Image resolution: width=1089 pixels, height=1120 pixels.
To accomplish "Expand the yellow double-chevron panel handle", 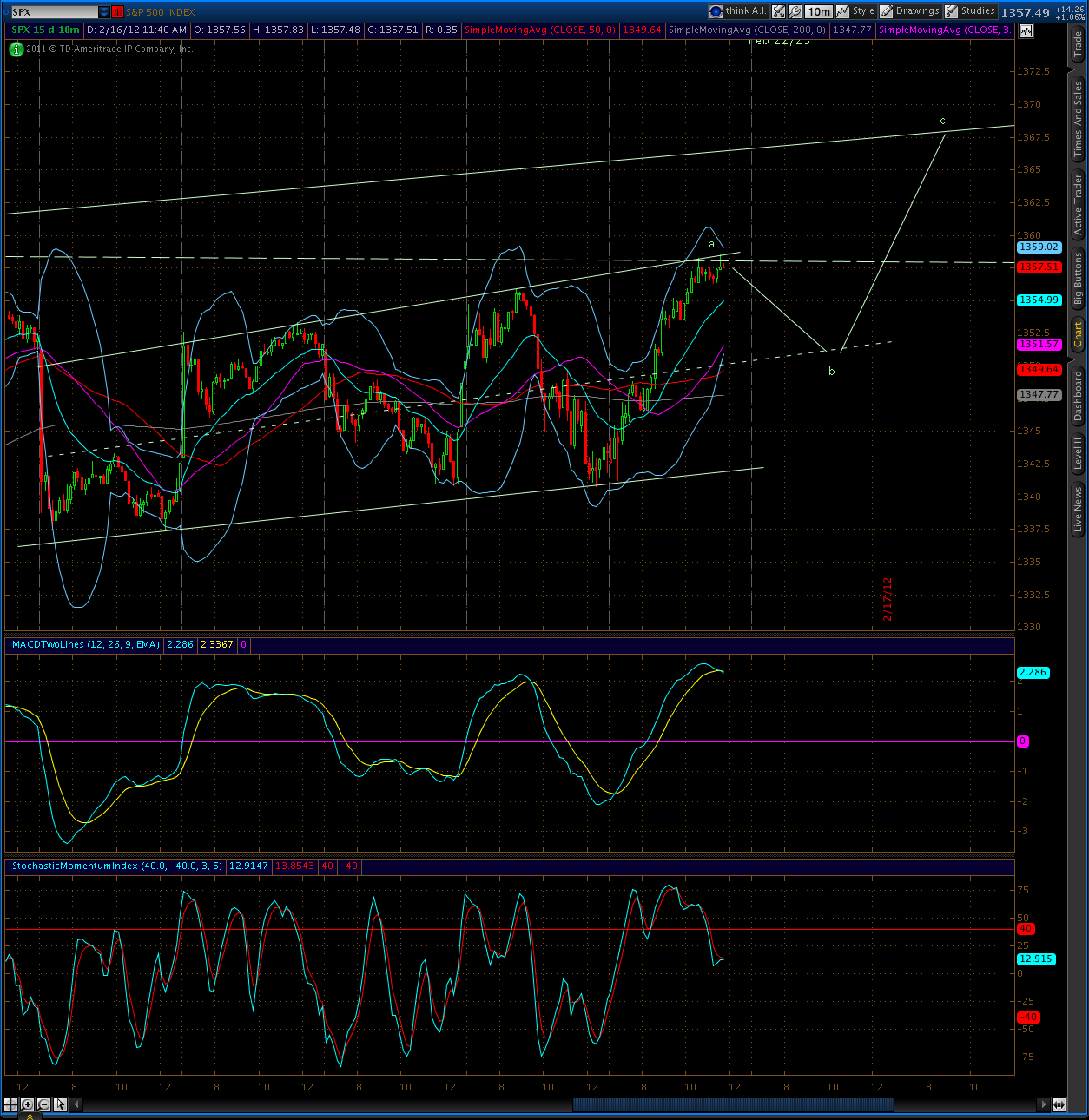I will (29, 1116).
